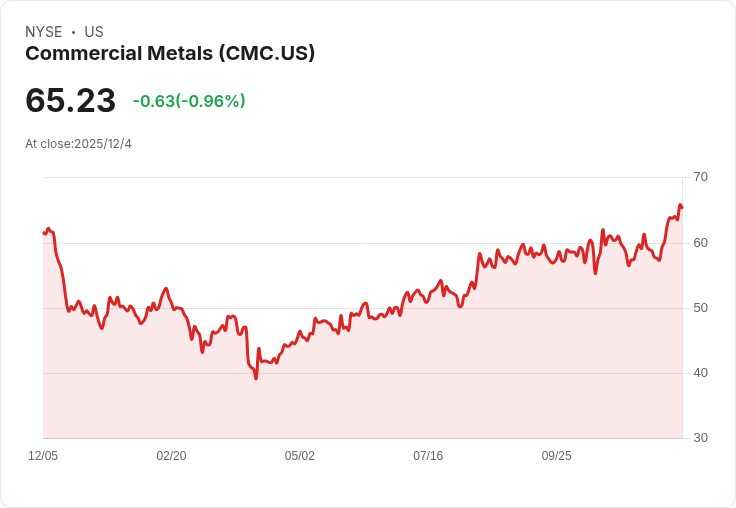
Task: Open the Commercial Metals (CMC.US) title
Action: 170,53
